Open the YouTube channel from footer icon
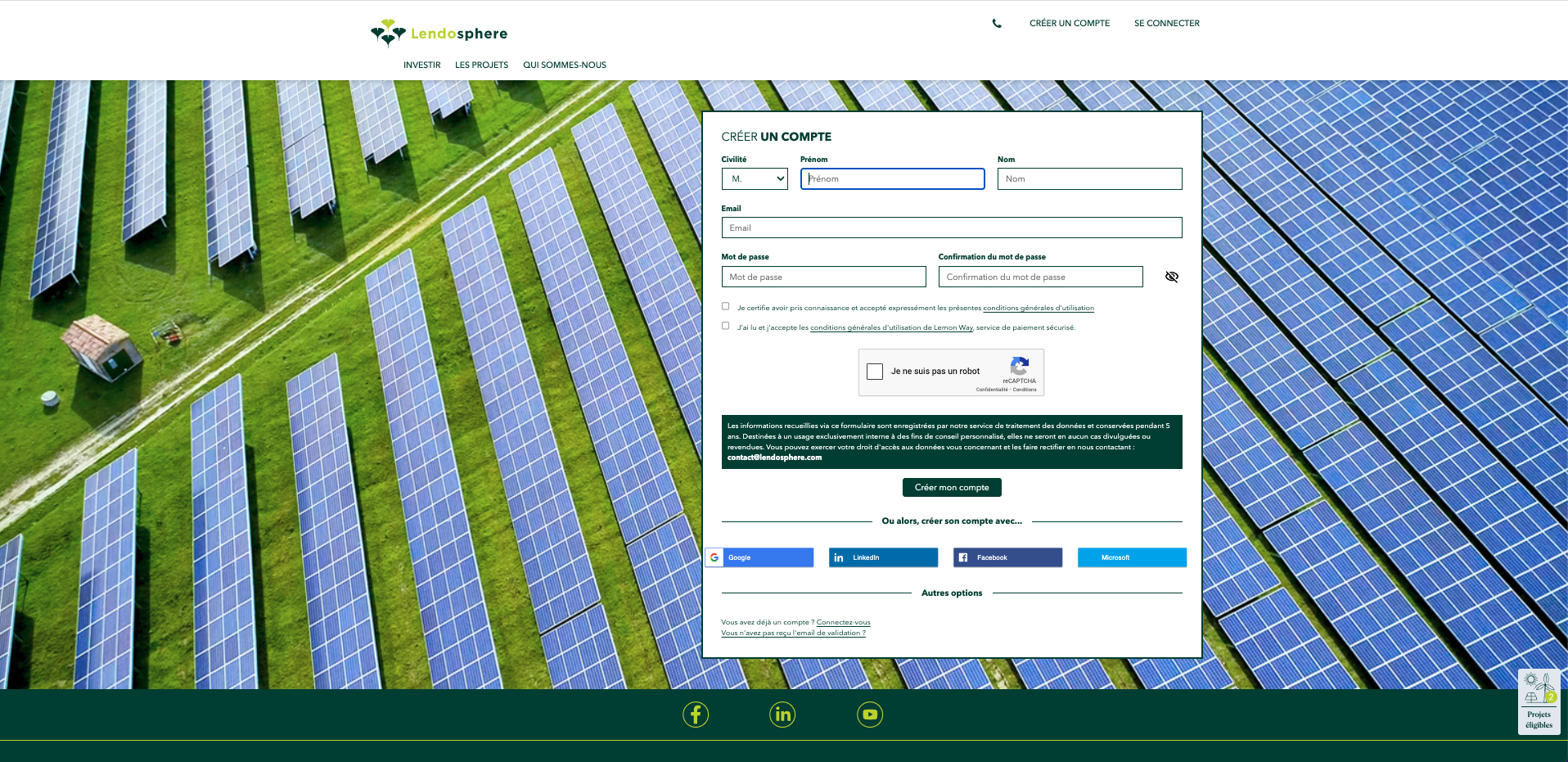Image resolution: width=1568 pixels, height=762 pixels. tap(869, 715)
